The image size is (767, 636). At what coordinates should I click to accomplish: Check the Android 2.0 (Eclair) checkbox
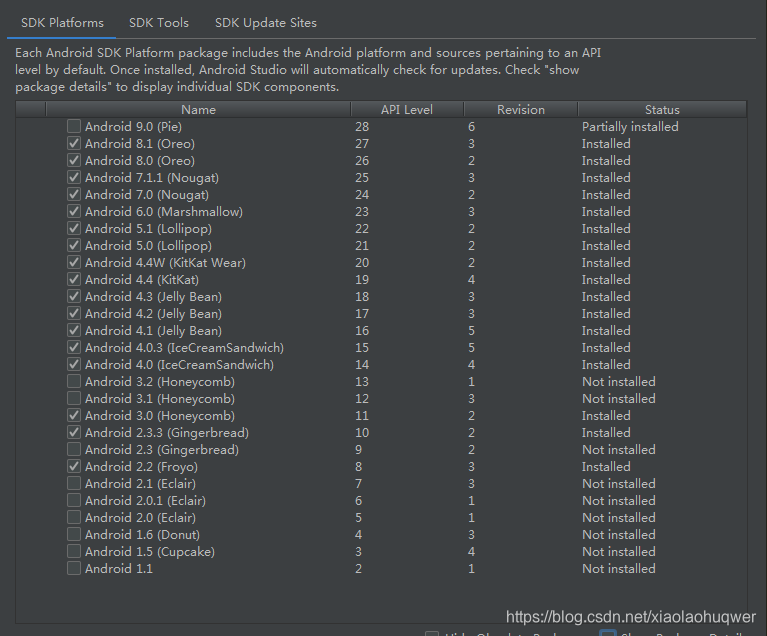tap(74, 517)
